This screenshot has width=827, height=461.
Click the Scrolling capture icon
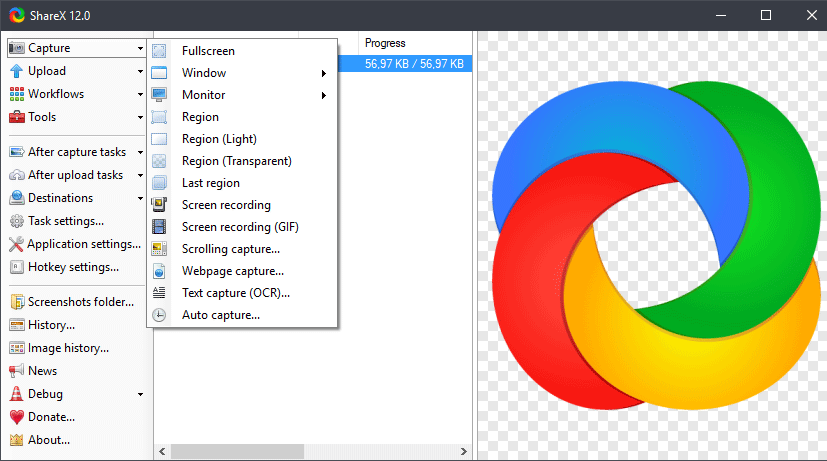[159, 248]
